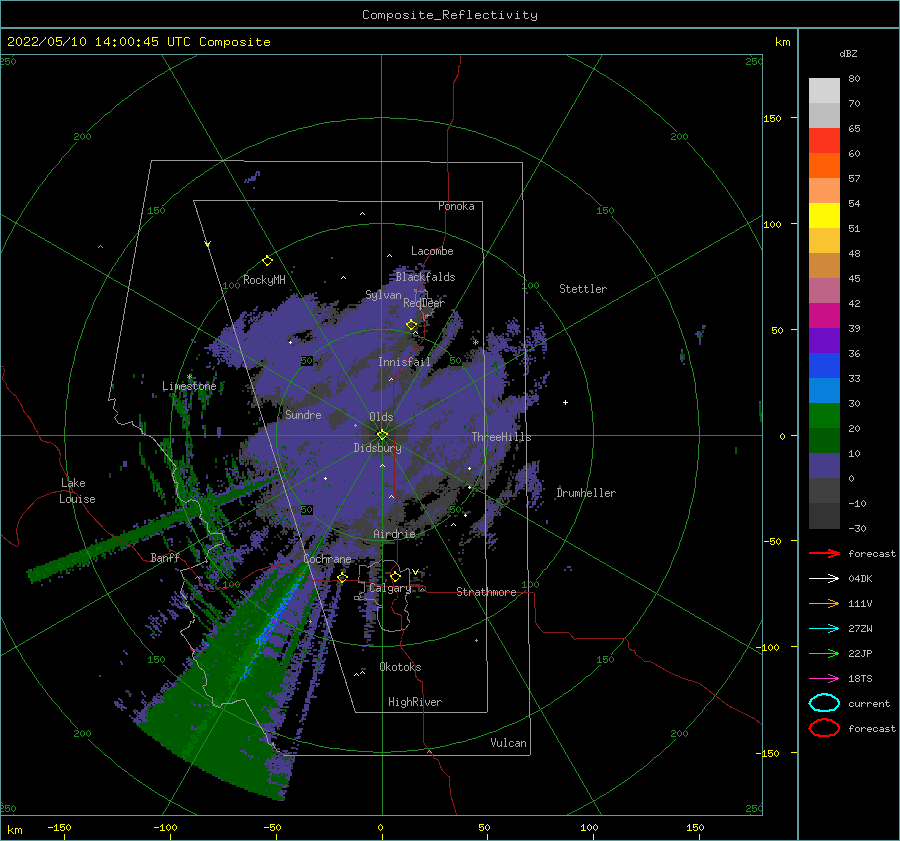
Task: Click the Didsbury city label
Action: 377,448
